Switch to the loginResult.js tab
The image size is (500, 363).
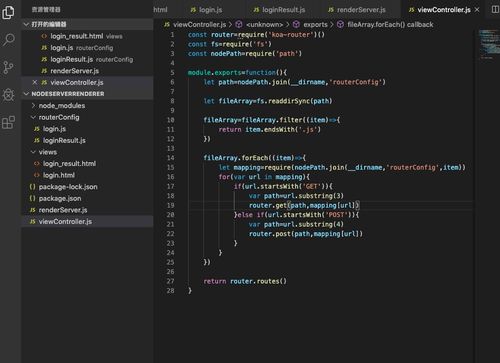click(x=279, y=10)
